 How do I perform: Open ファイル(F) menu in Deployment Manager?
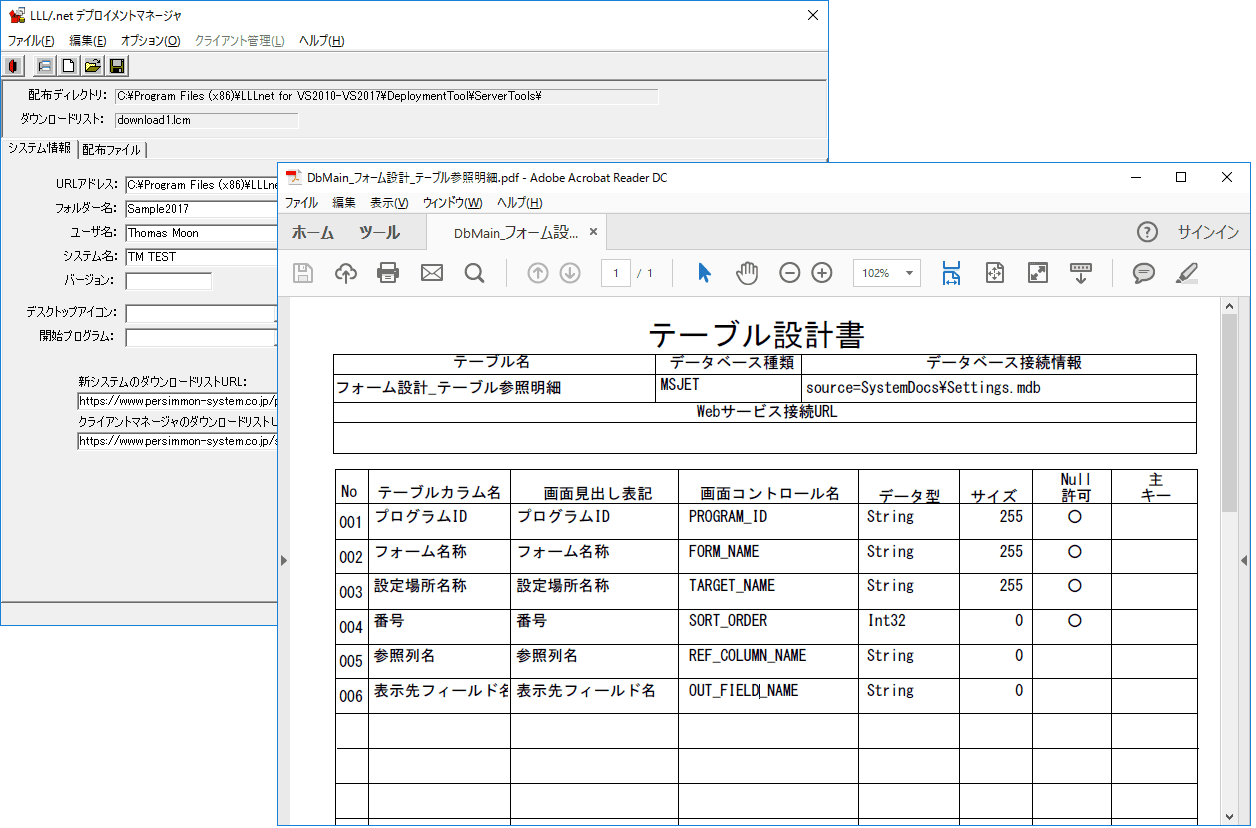point(31,41)
